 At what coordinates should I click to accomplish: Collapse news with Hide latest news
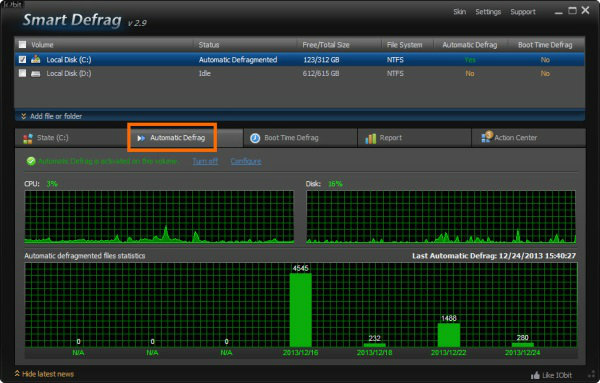coord(44,374)
